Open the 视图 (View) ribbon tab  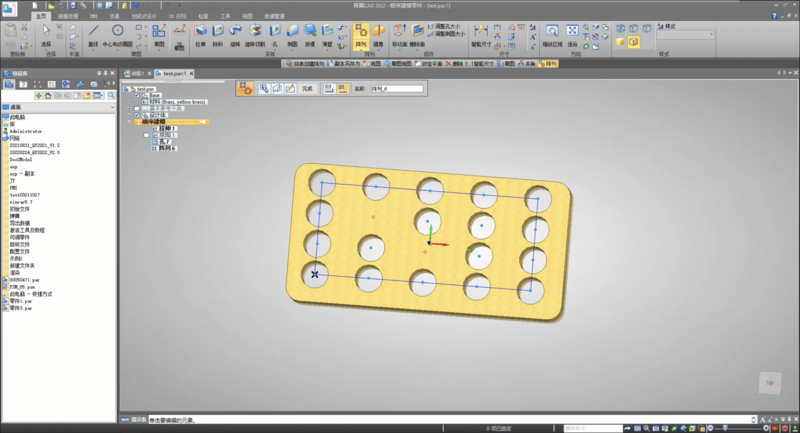pos(247,17)
